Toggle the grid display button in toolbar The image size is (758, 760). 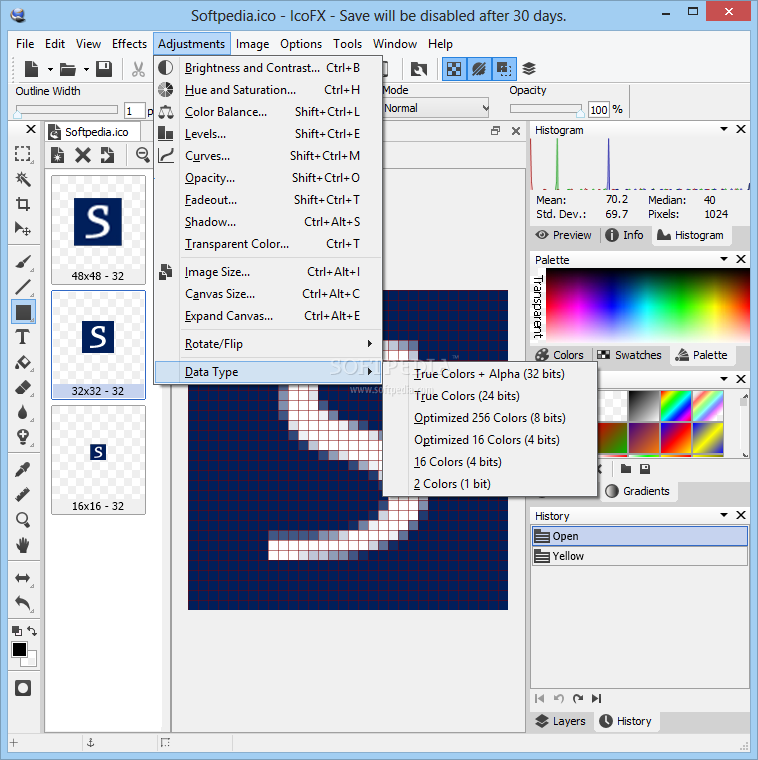(504, 69)
